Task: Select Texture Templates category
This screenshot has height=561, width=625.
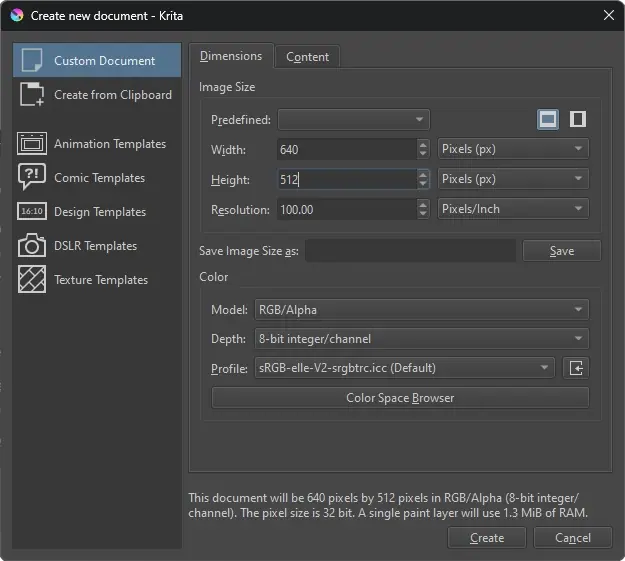Action: click(100, 280)
